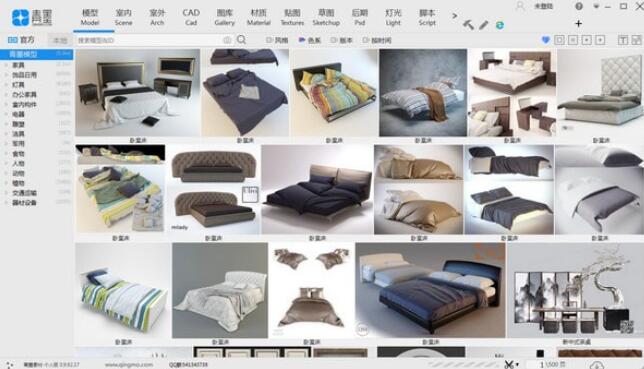Open the title bar dropdown triangle menu

[x=596, y=7]
